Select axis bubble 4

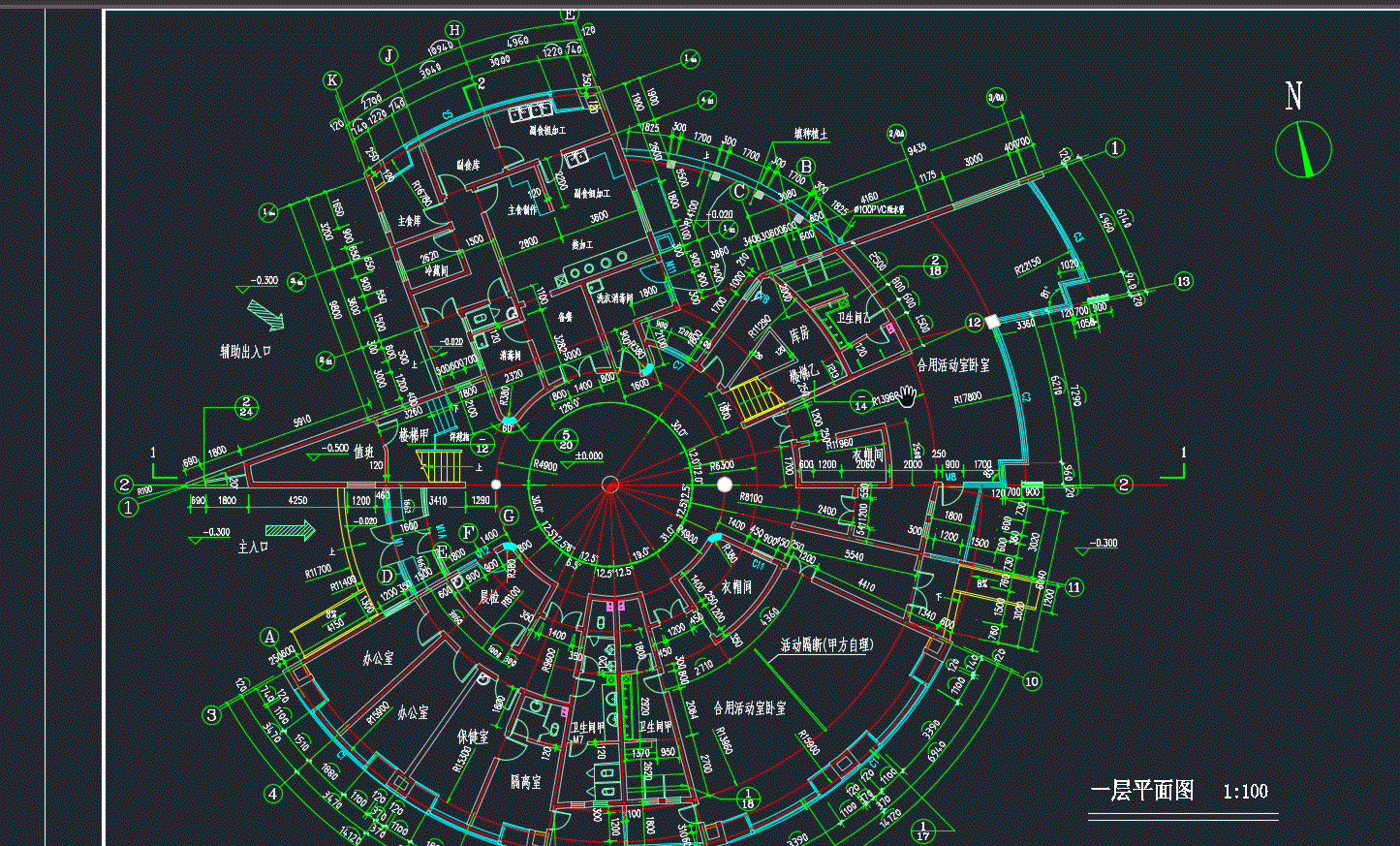272,794
